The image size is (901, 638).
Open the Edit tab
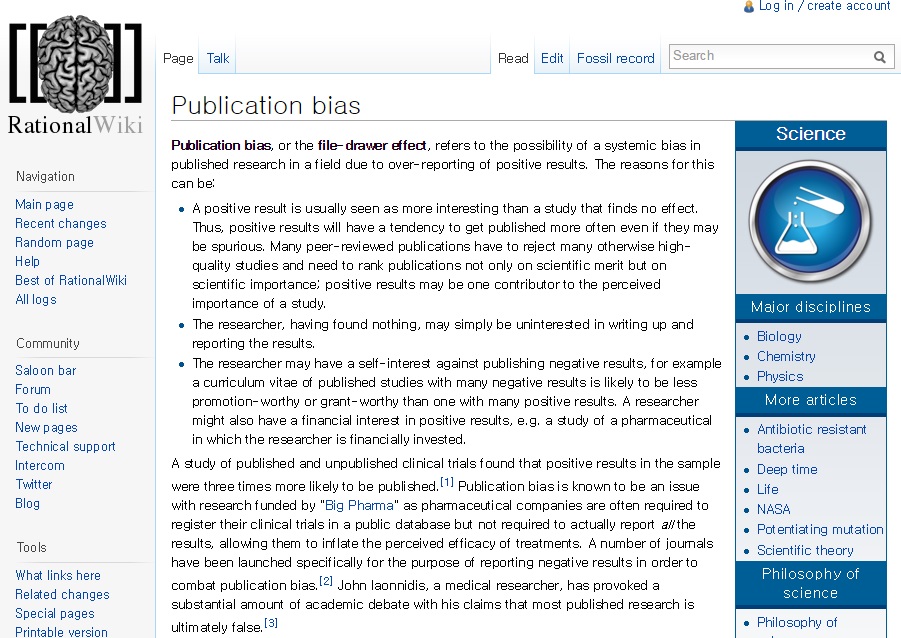pyautogui.click(x=552, y=58)
